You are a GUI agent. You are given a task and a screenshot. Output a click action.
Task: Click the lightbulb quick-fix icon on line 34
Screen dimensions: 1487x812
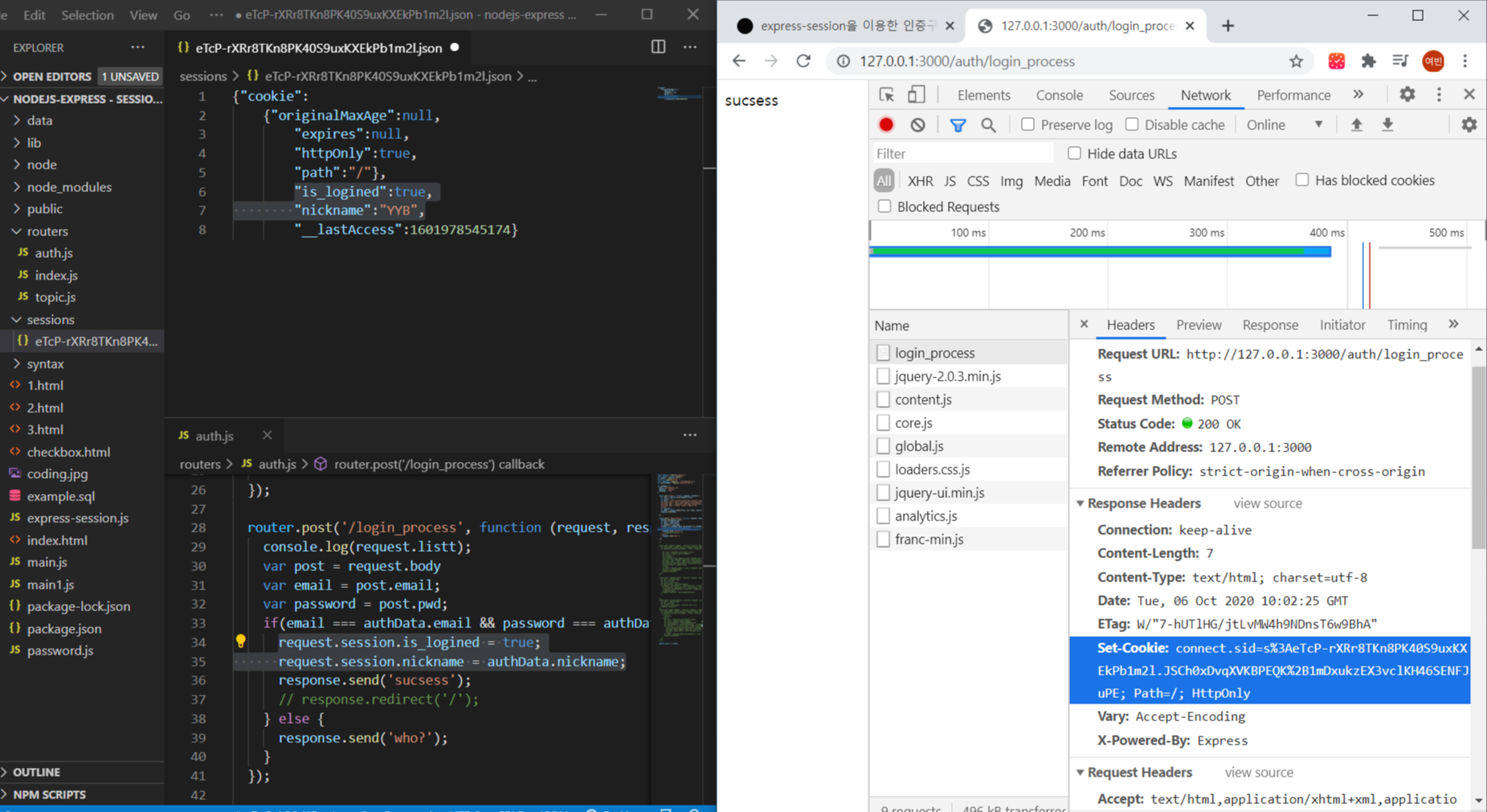tap(240, 641)
